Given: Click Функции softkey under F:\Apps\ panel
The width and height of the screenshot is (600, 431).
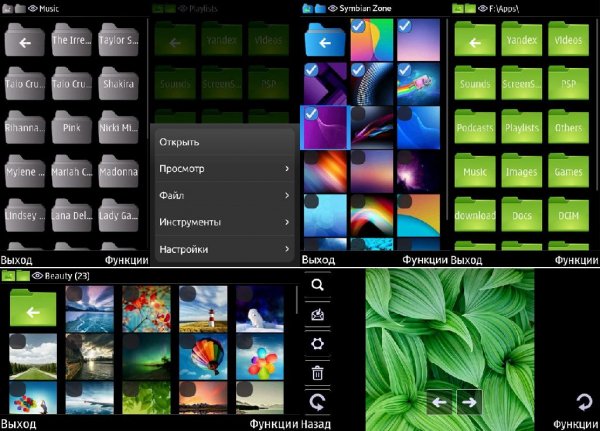Looking at the screenshot, I should [x=576, y=260].
